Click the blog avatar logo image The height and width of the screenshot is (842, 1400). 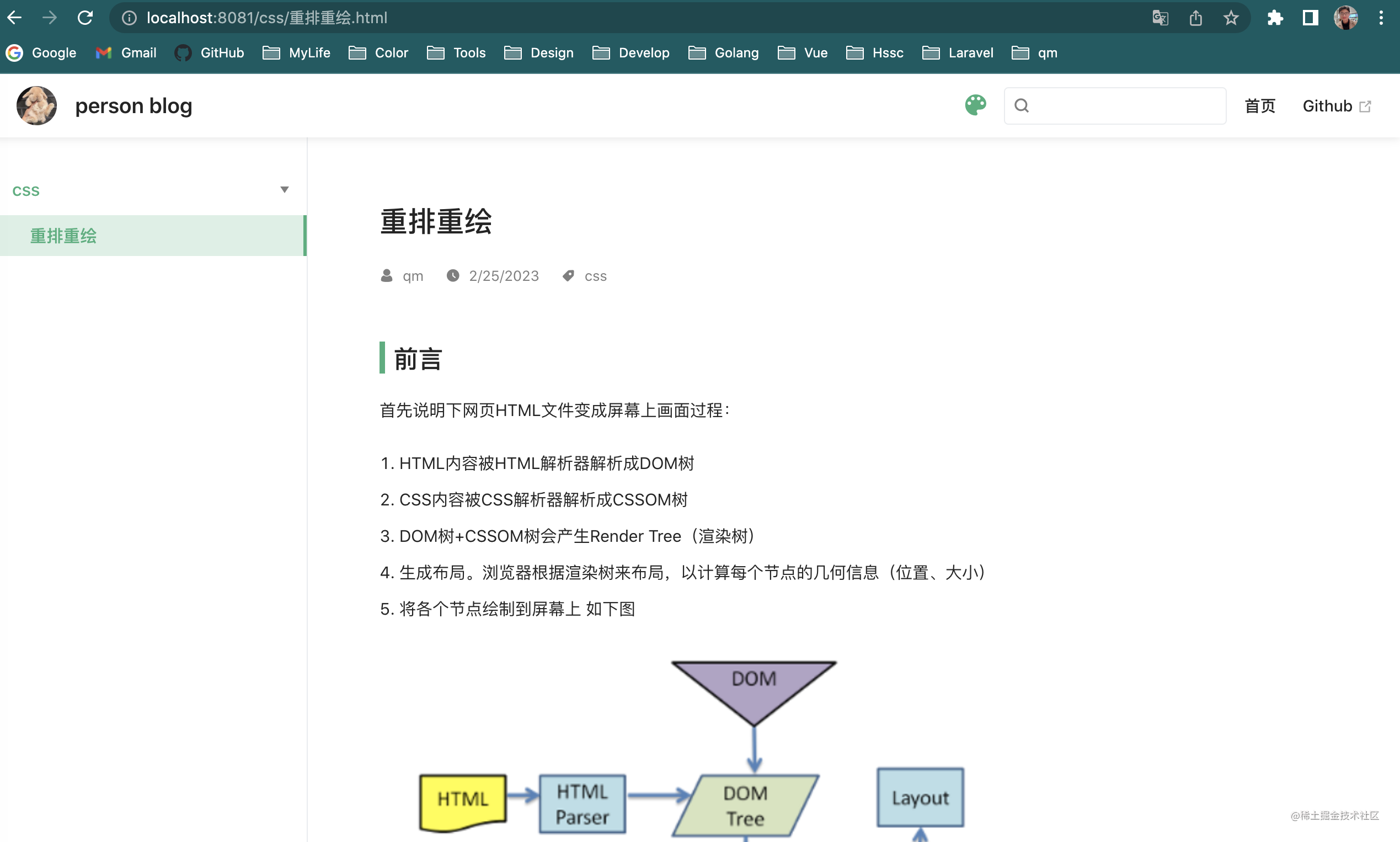pyautogui.click(x=37, y=105)
